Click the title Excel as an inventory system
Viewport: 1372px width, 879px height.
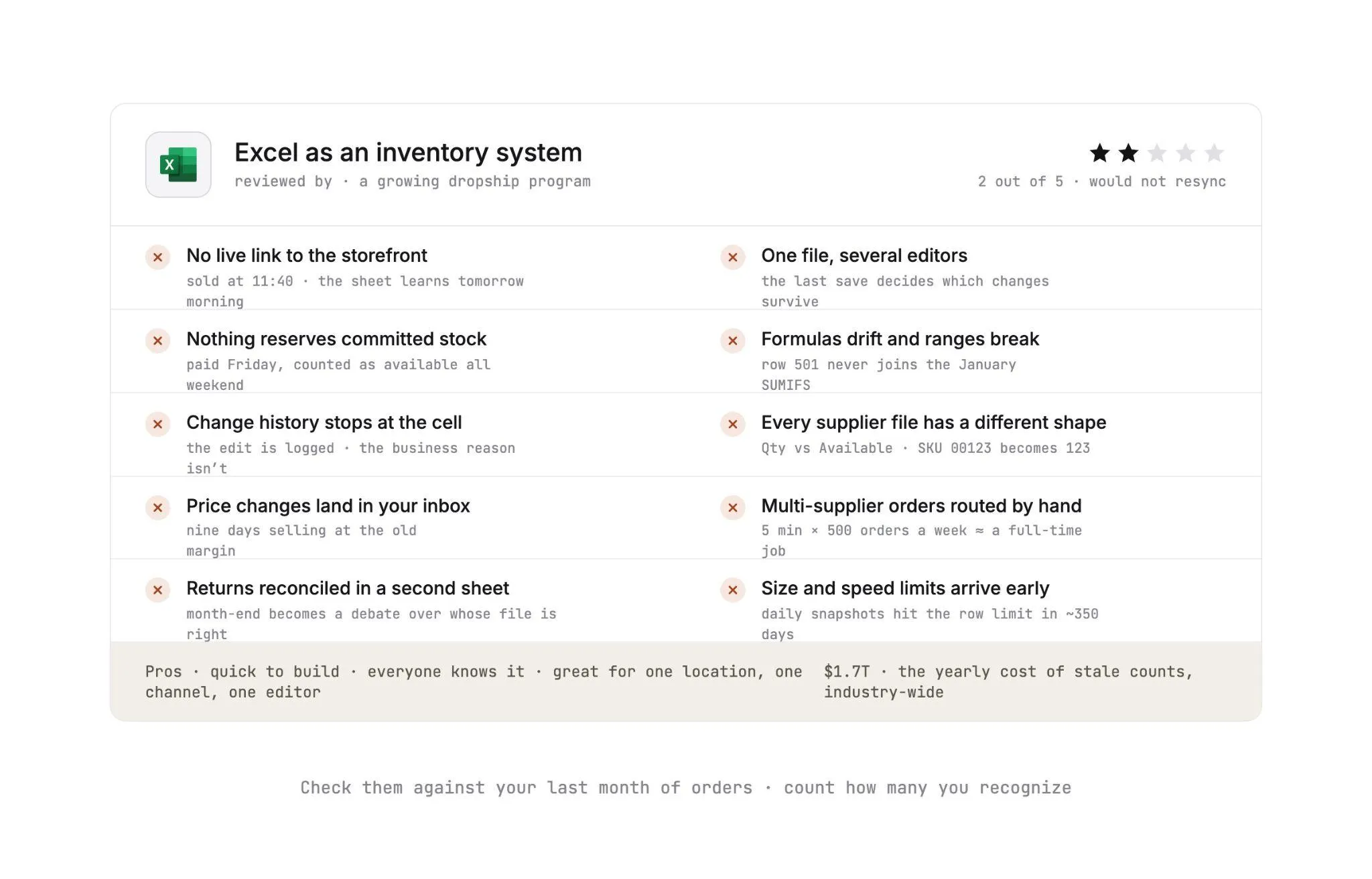408,153
